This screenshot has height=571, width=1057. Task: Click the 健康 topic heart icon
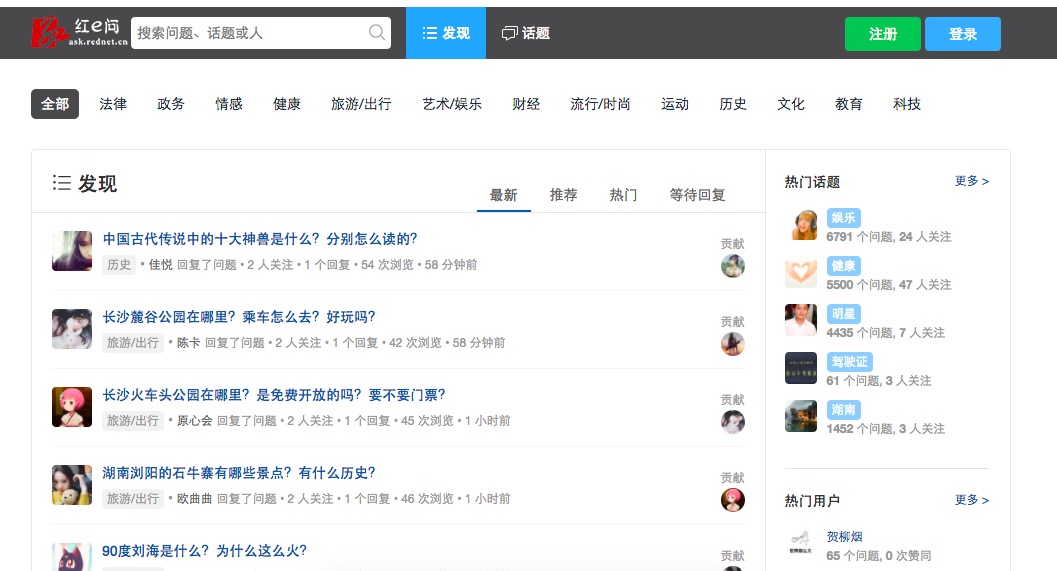point(801,273)
